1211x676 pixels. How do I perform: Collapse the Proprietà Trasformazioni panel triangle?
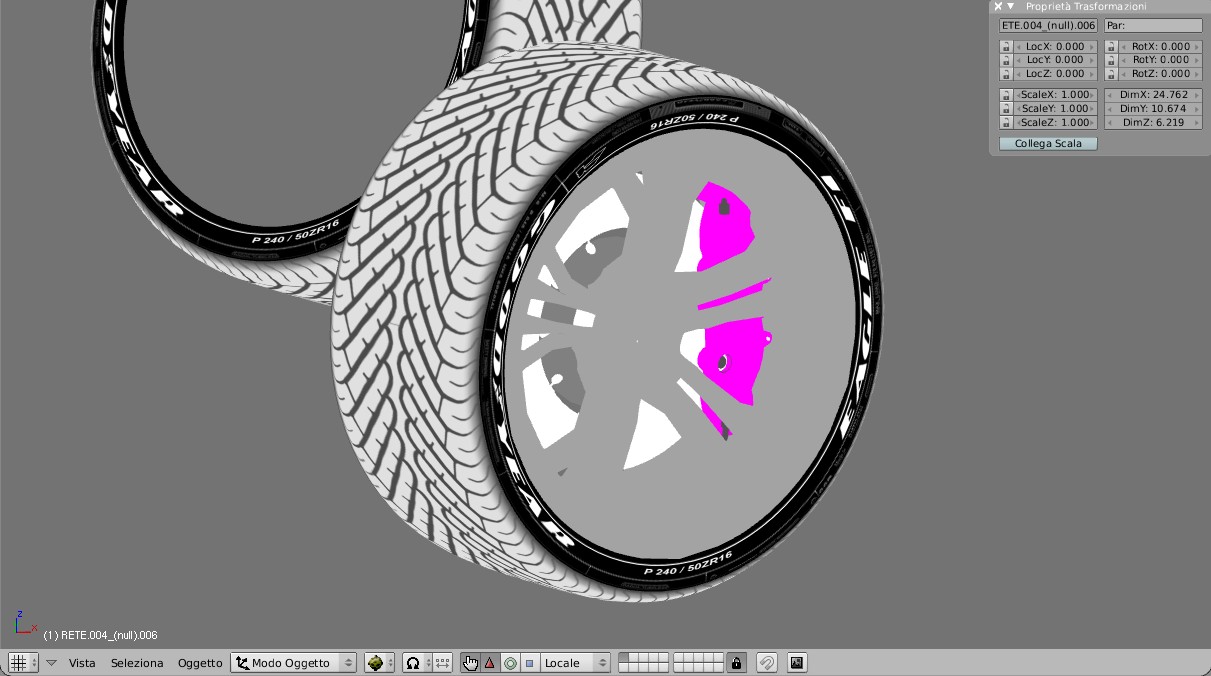click(1011, 6)
